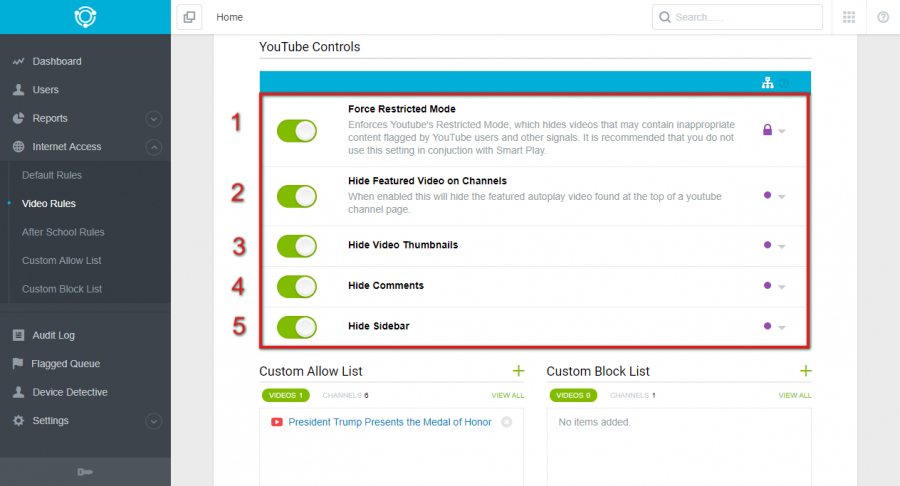Click purple dot for Hide Sidebar row
The width and height of the screenshot is (900, 486).
click(767, 326)
